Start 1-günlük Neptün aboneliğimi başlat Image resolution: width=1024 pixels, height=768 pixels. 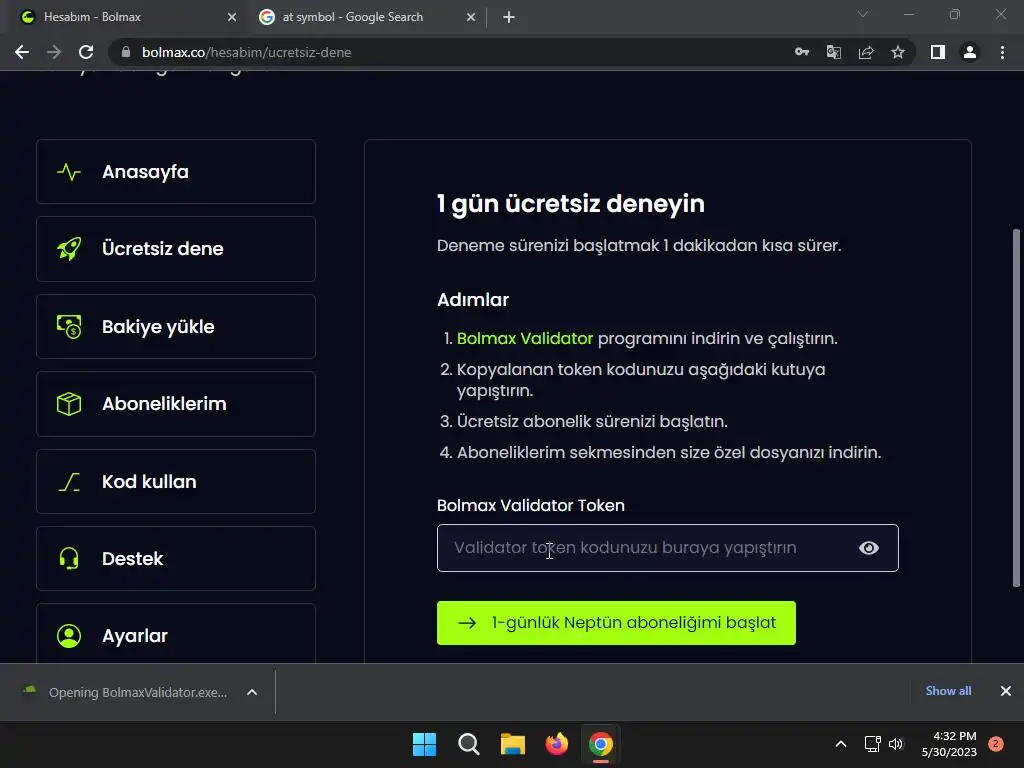pyautogui.click(x=616, y=623)
